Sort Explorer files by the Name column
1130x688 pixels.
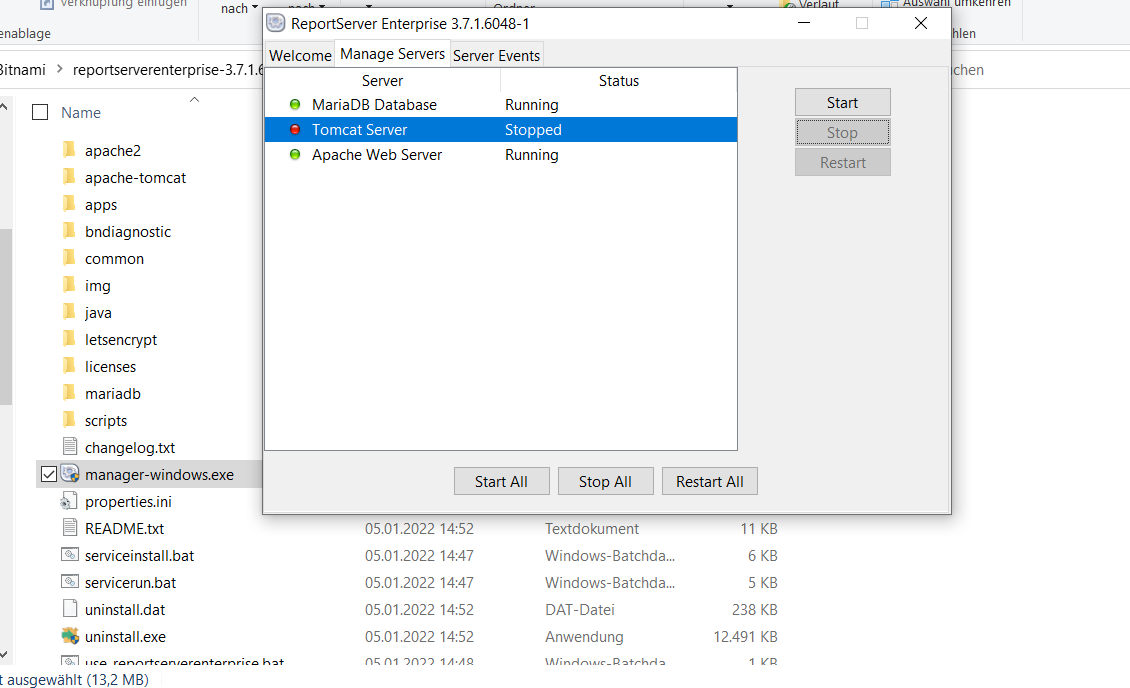tap(81, 112)
